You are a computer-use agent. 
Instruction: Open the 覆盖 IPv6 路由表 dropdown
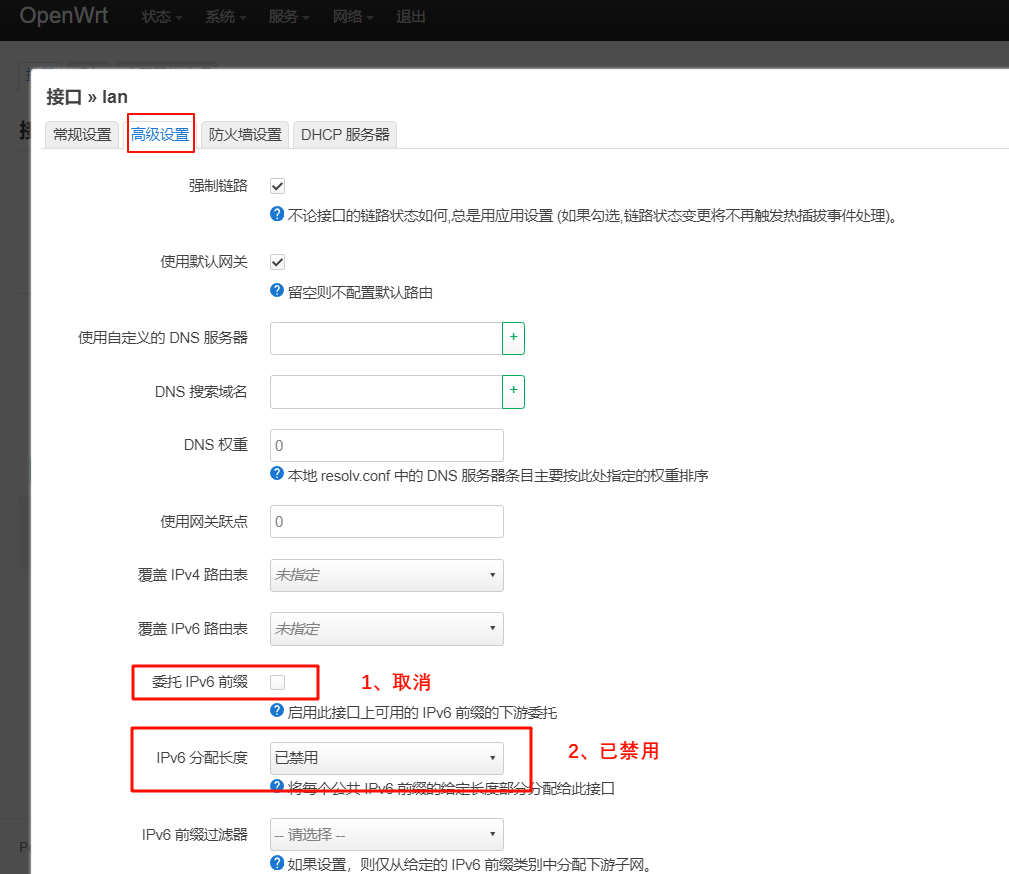click(x=386, y=628)
